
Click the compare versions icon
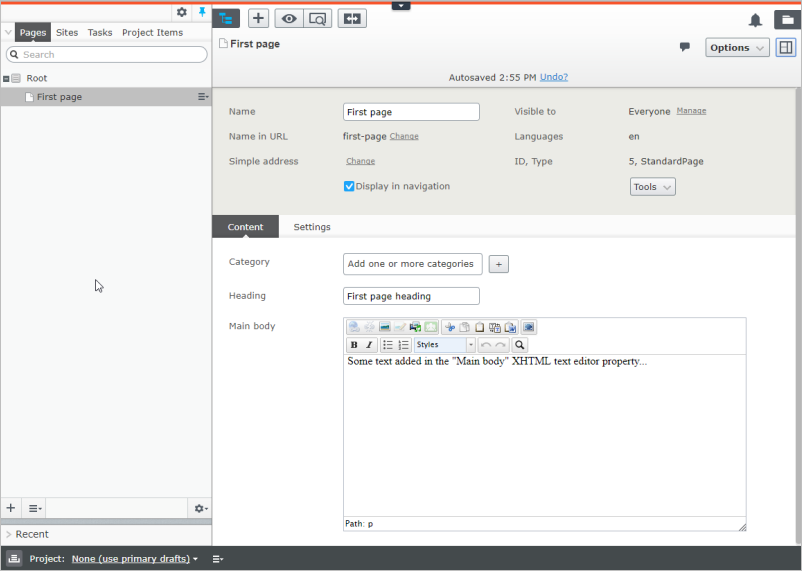pyautogui.click(x=352, y=19)
